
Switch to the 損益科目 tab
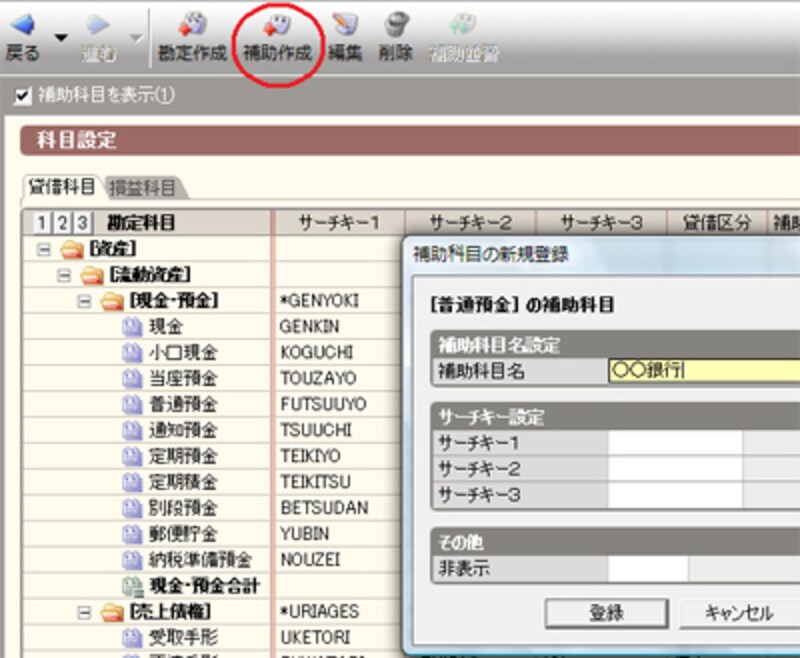click(141, 188)
